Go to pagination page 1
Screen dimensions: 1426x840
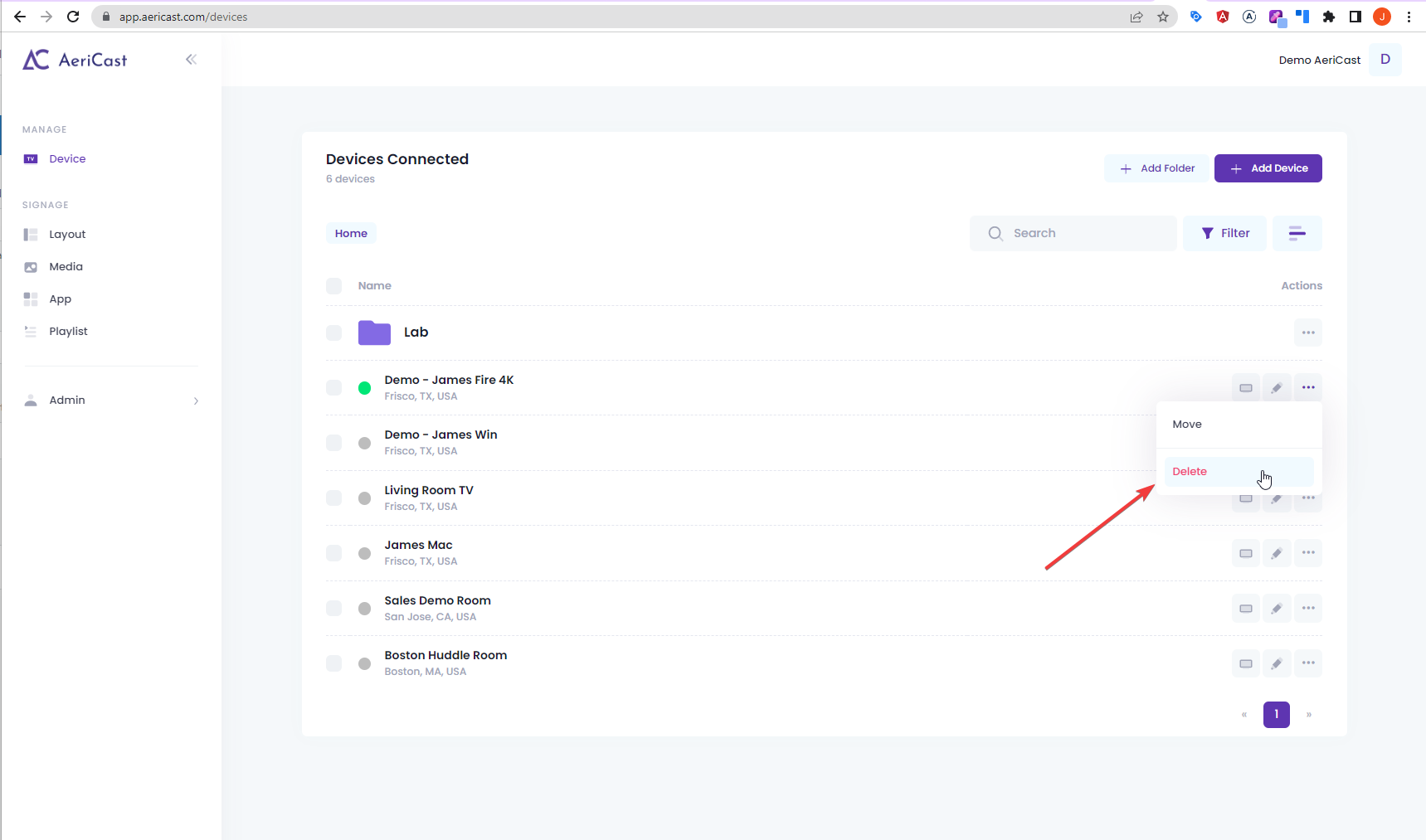coord(1277,714)
